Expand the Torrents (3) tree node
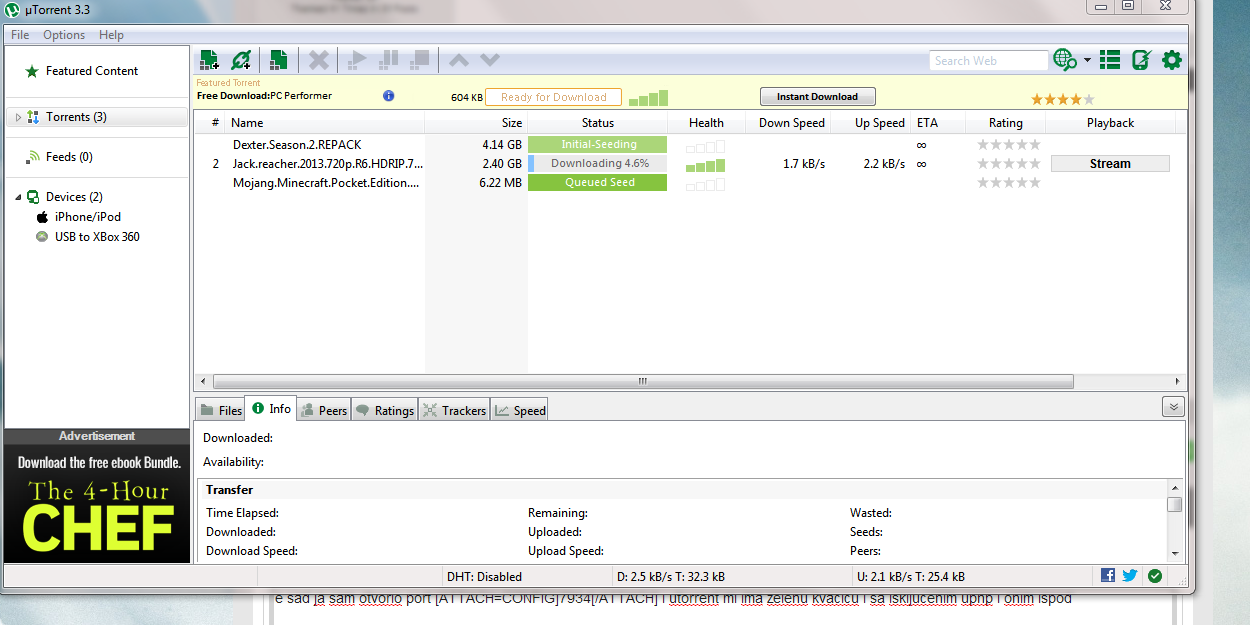 (x=18, y=117)
